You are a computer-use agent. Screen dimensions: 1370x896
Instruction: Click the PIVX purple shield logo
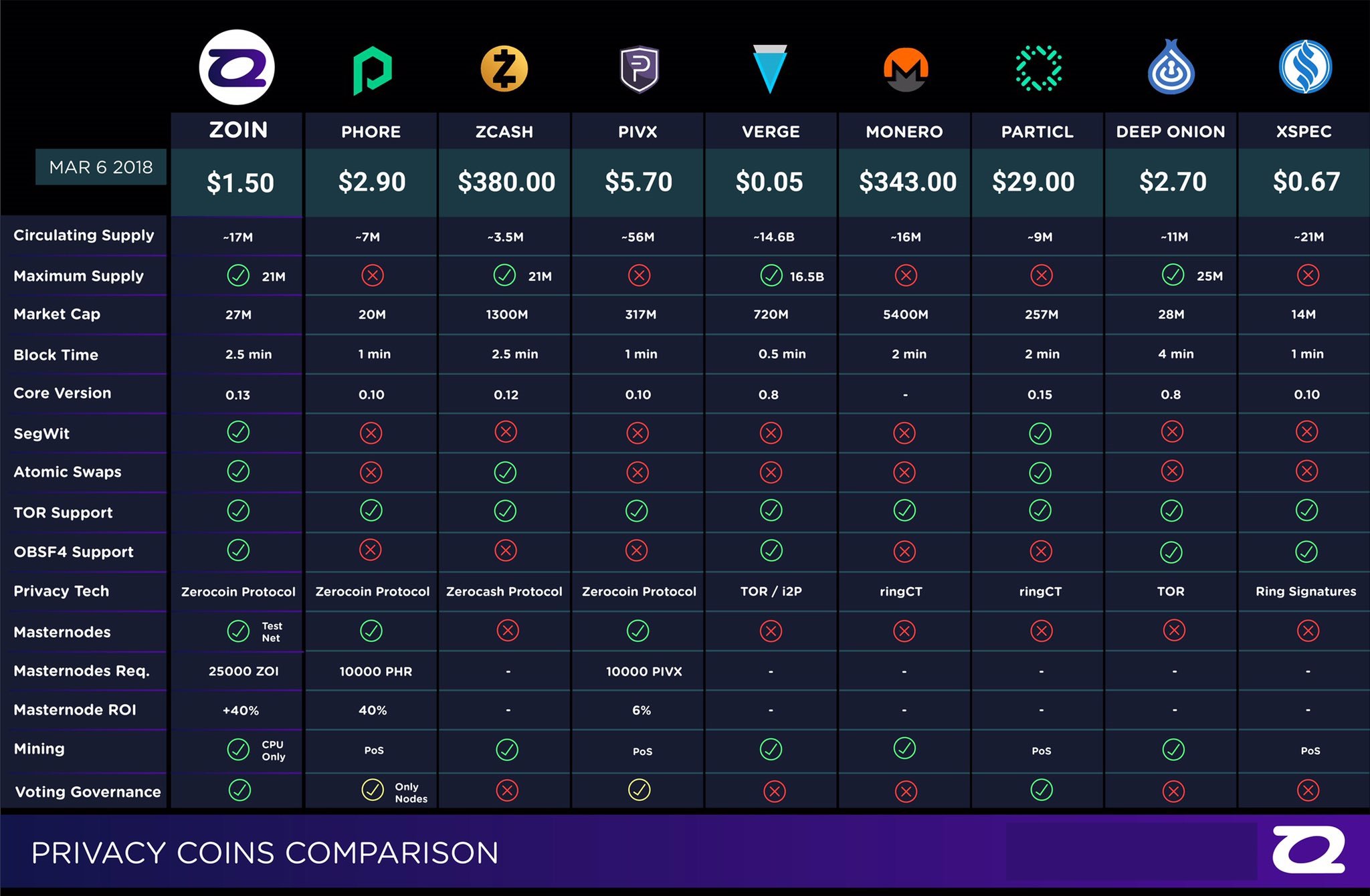639,69
